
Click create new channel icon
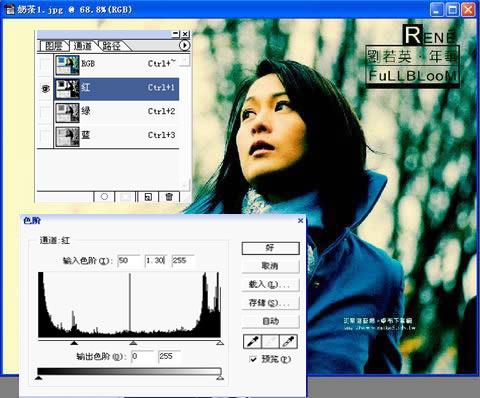(x=148, y=197)
